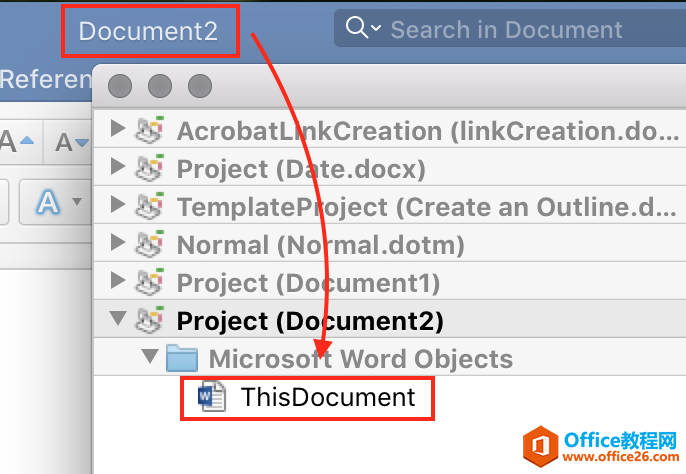The width and height of the screenshot is (686, 474).
Task: Expand the AcrobatLinkCreation project node
Action: pyautogui.click(x=119, y=129)
